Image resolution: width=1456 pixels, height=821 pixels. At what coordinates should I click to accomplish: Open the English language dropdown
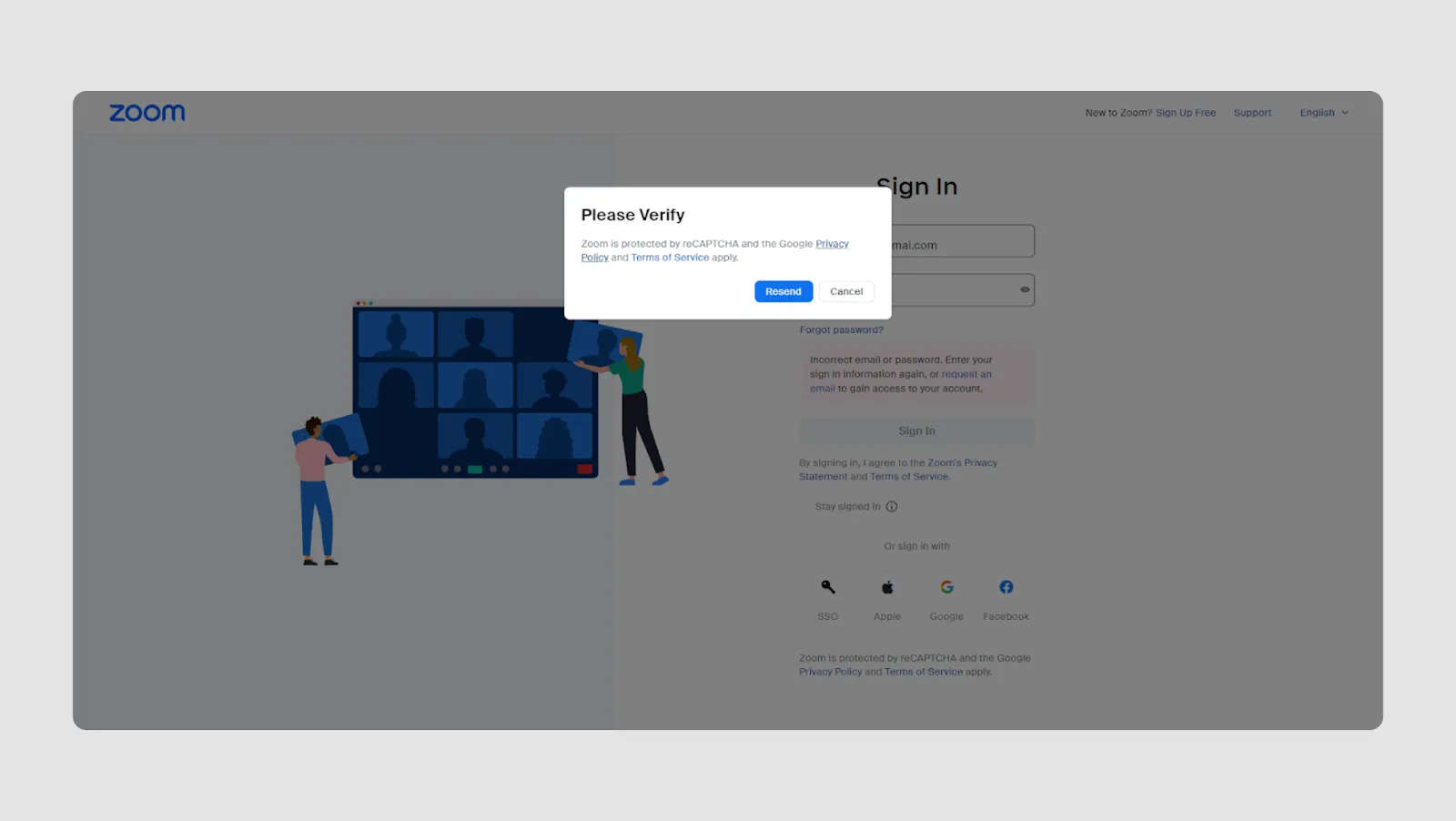click(1324, 113)
